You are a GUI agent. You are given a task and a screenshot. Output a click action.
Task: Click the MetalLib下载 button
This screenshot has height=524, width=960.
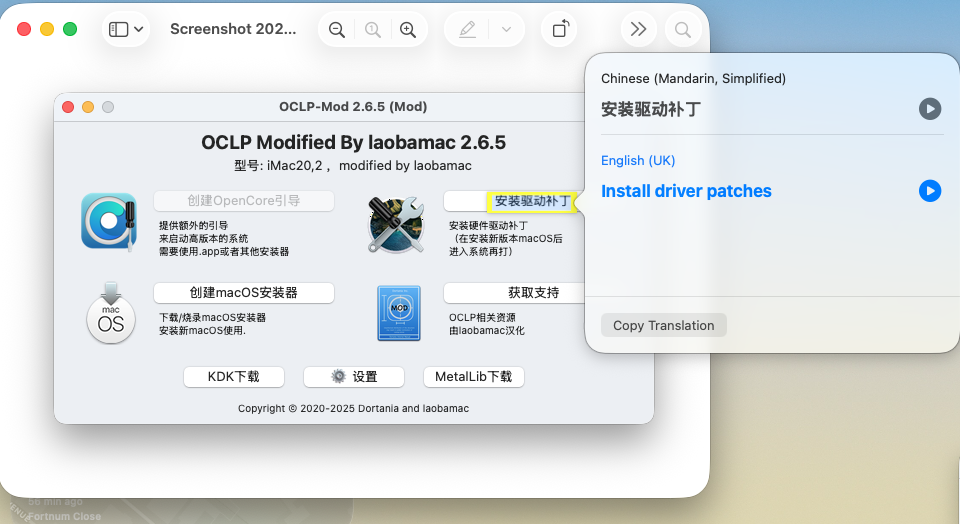474,377
